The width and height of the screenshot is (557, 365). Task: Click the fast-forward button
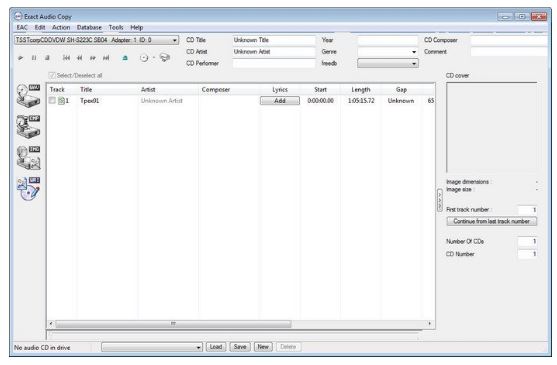coord(93,58)
